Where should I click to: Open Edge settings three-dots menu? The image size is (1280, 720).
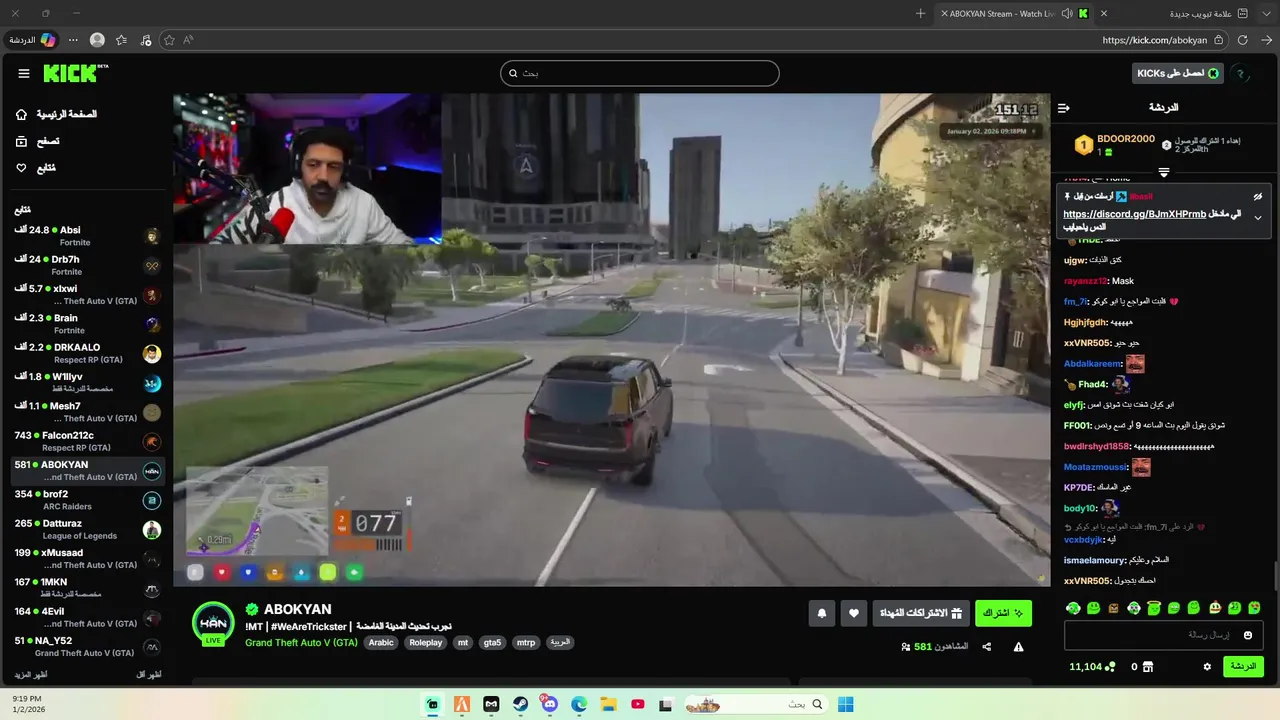point(73,40)
